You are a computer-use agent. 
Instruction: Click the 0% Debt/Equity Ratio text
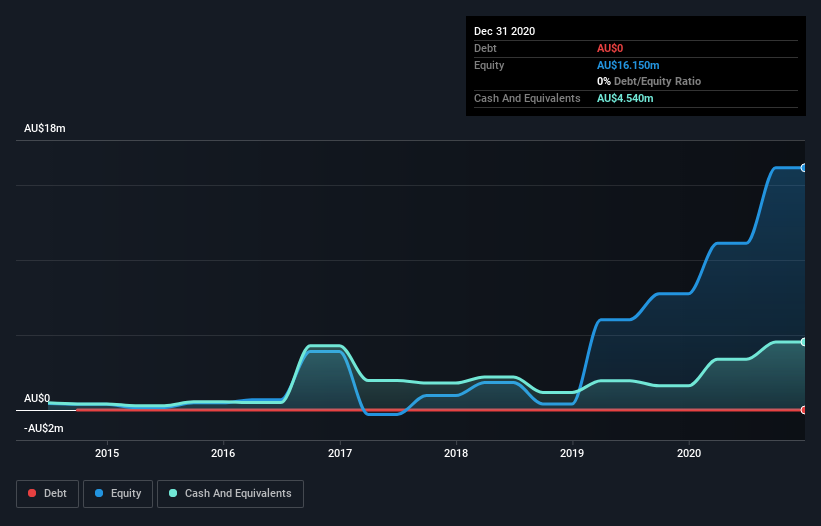click(x=649, y=81)
